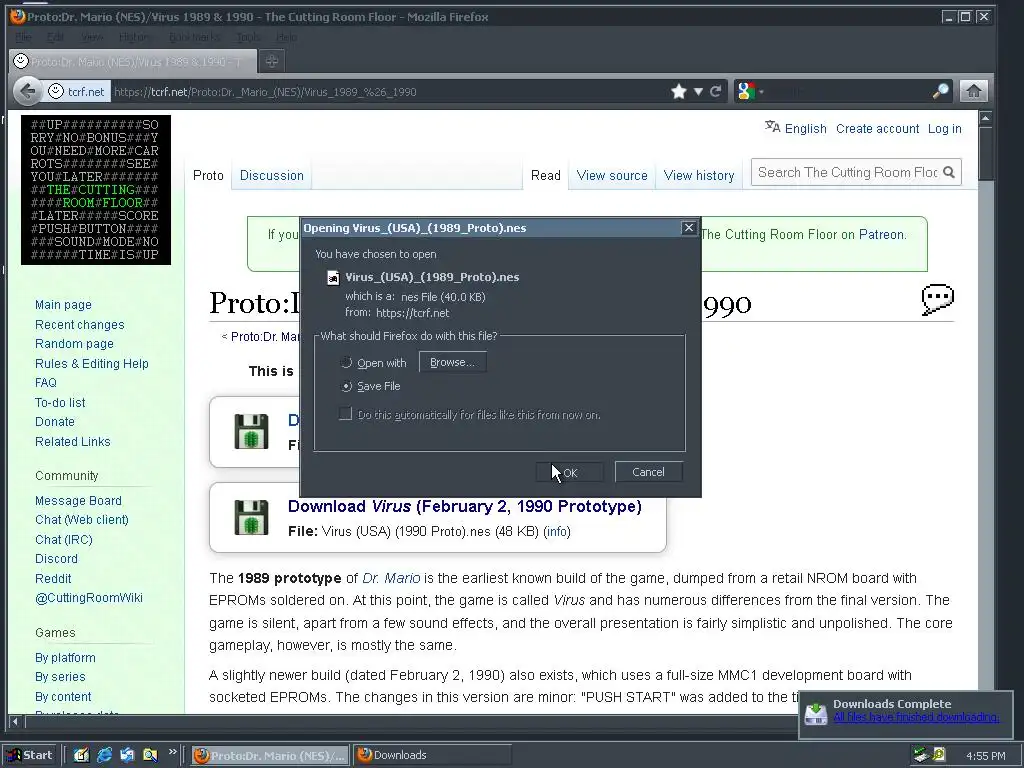Select the Proto page tab
Image resolution: width=1024 pixels, height=768 pixels.
pyautogui.click(x=208, y=176)
